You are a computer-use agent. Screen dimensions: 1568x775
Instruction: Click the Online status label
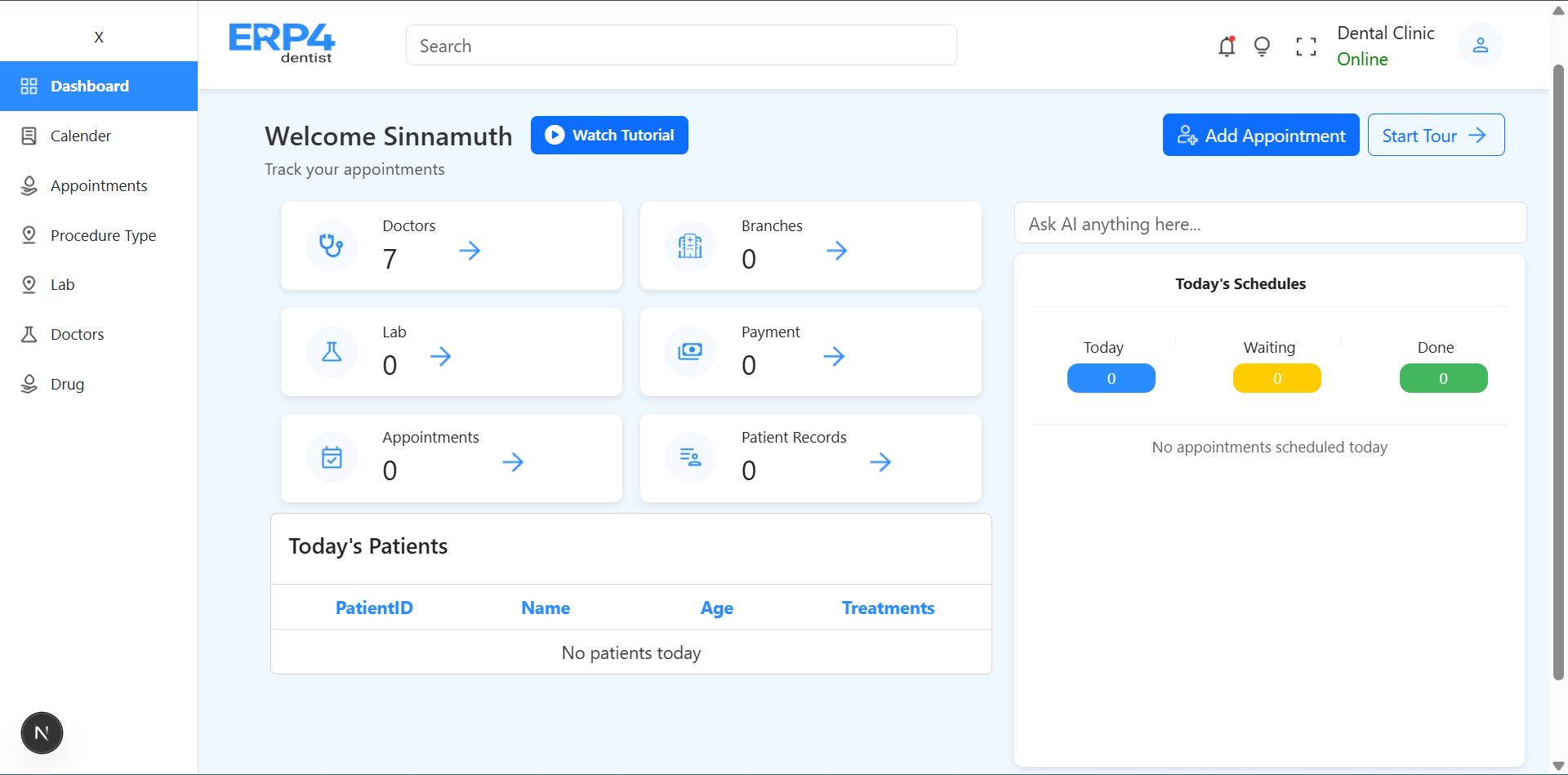pyautogui.click(x=1362, y=59)
